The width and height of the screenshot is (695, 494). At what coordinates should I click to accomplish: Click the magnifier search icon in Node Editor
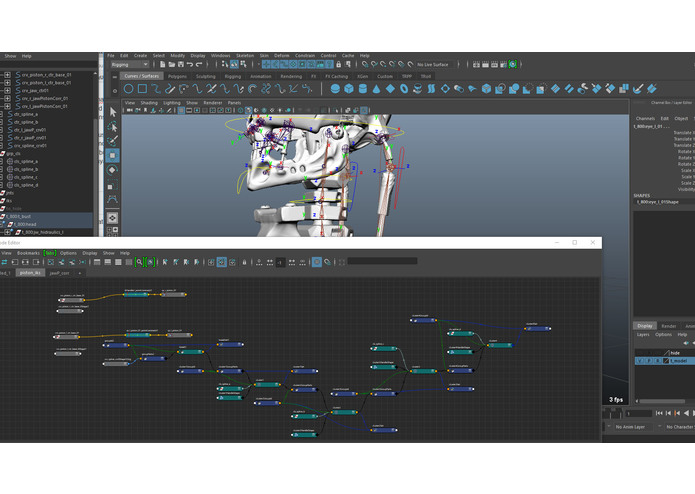[x=139, y=262]
